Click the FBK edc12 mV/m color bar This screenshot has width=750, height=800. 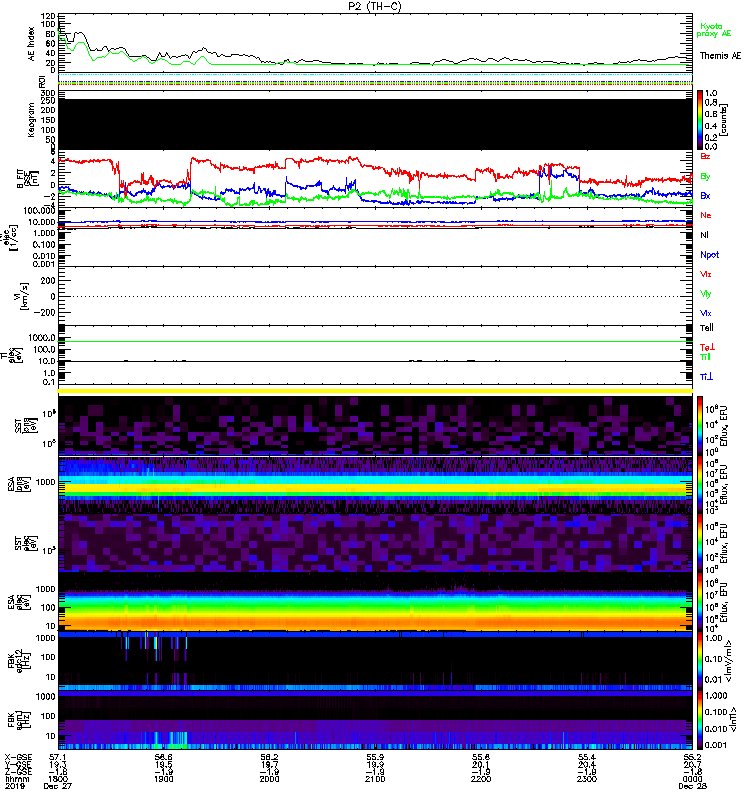click(x=699, y=661)
